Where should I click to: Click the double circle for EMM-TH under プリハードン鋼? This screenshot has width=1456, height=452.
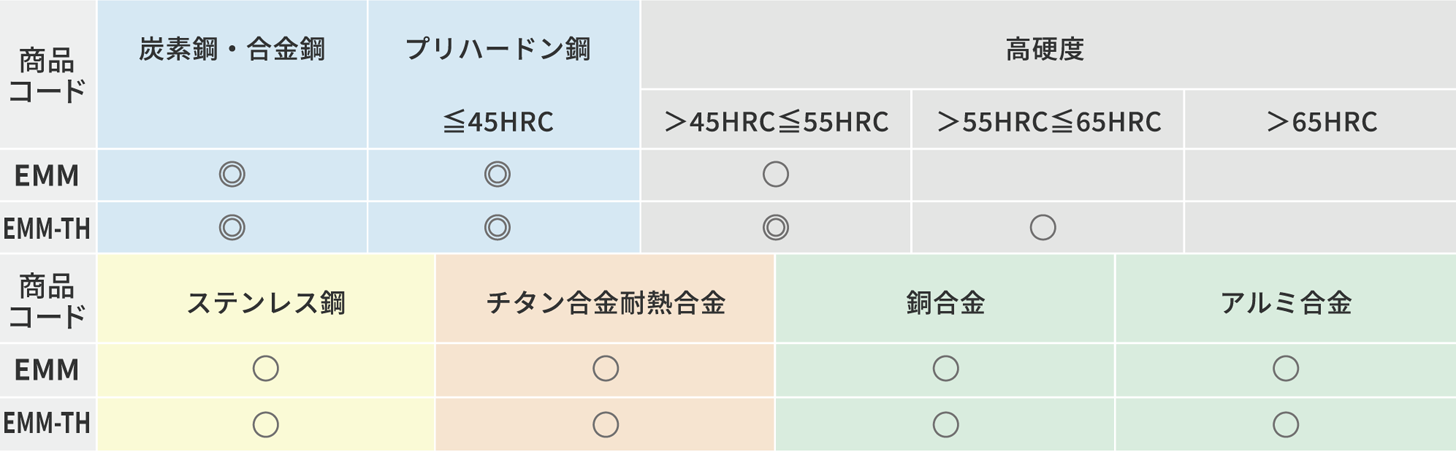tap(497, 228)
